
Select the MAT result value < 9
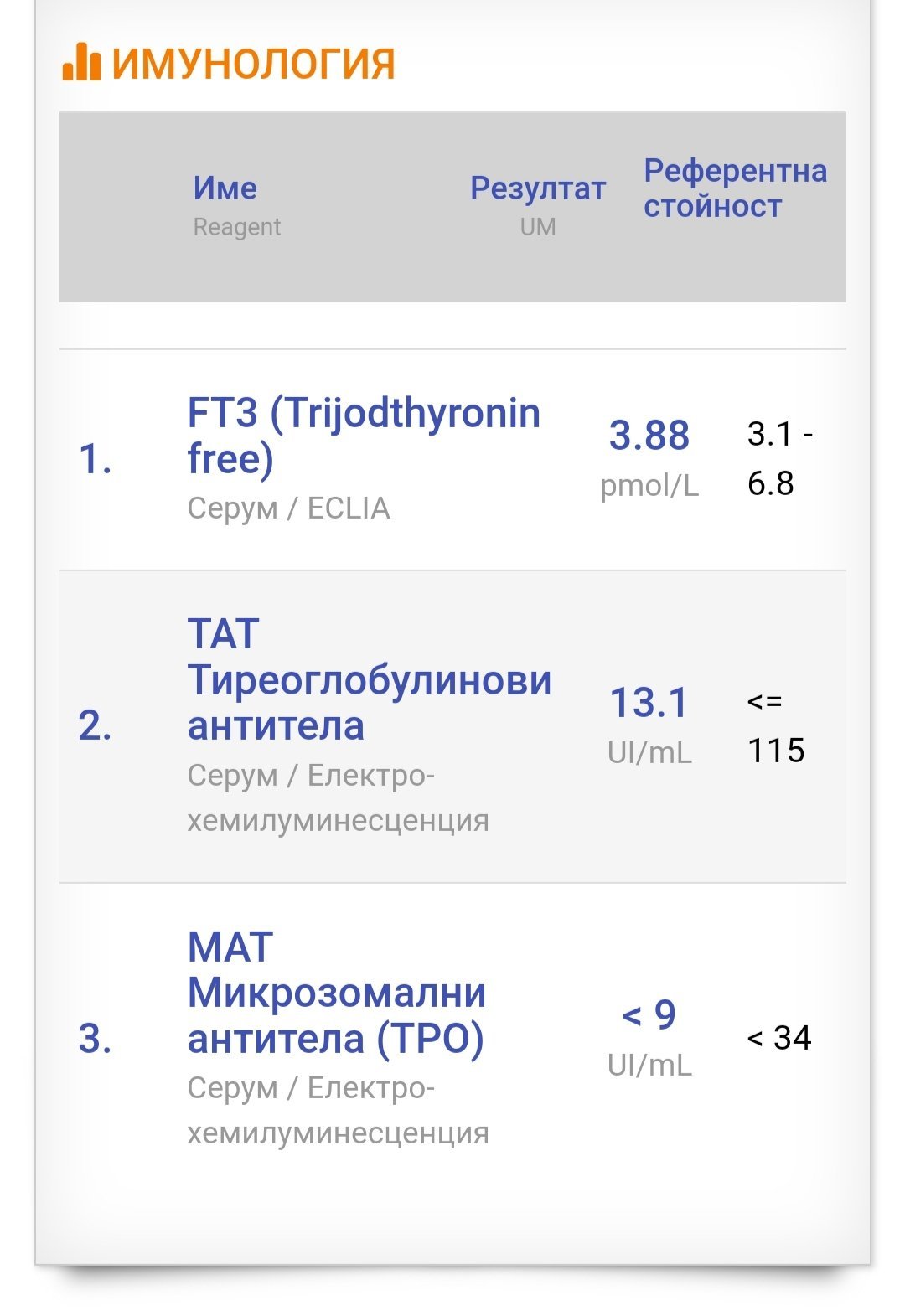click(x=649, y=1014)
